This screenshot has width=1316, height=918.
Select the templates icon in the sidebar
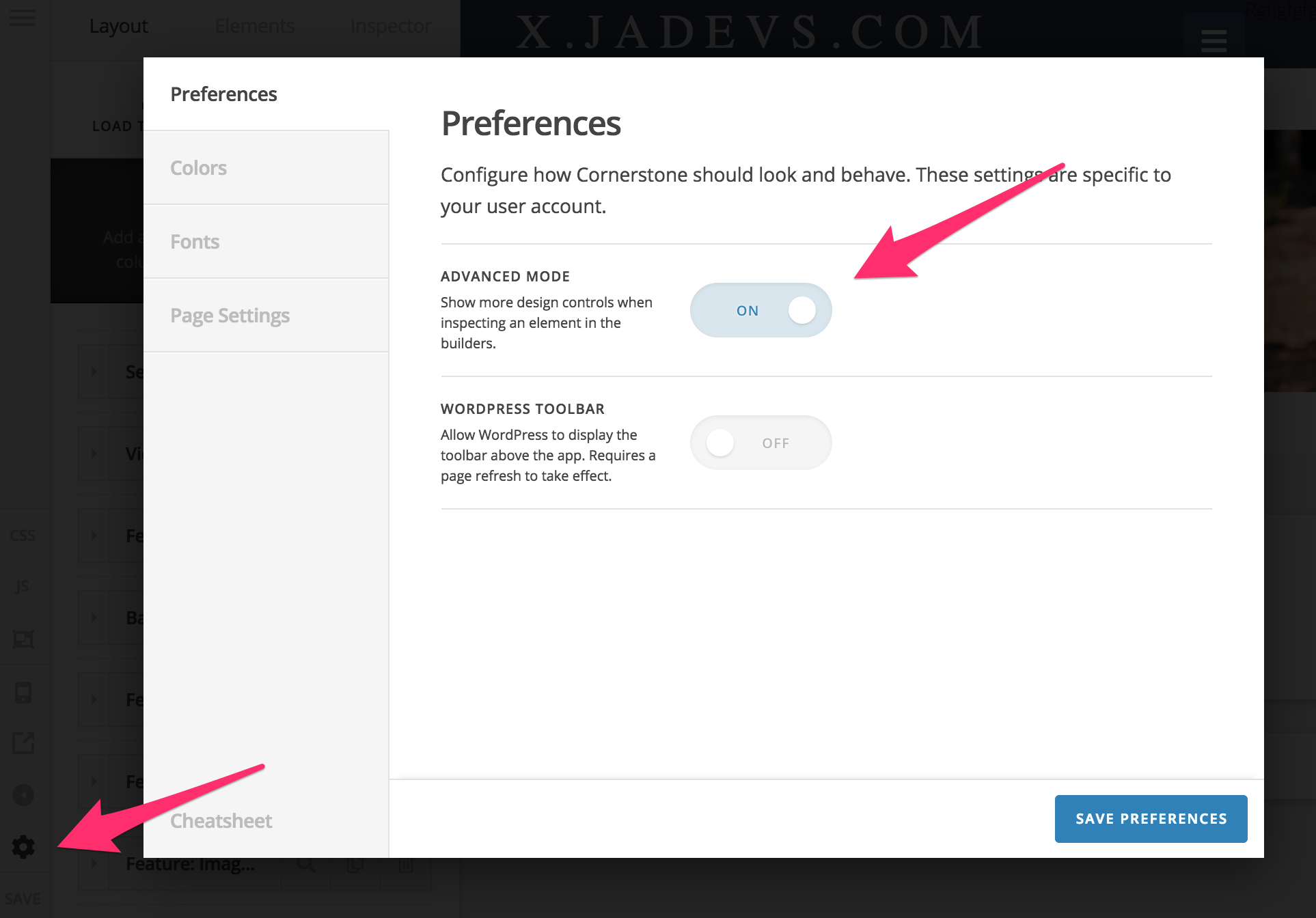pyautogui.click(x=23, y=640)
